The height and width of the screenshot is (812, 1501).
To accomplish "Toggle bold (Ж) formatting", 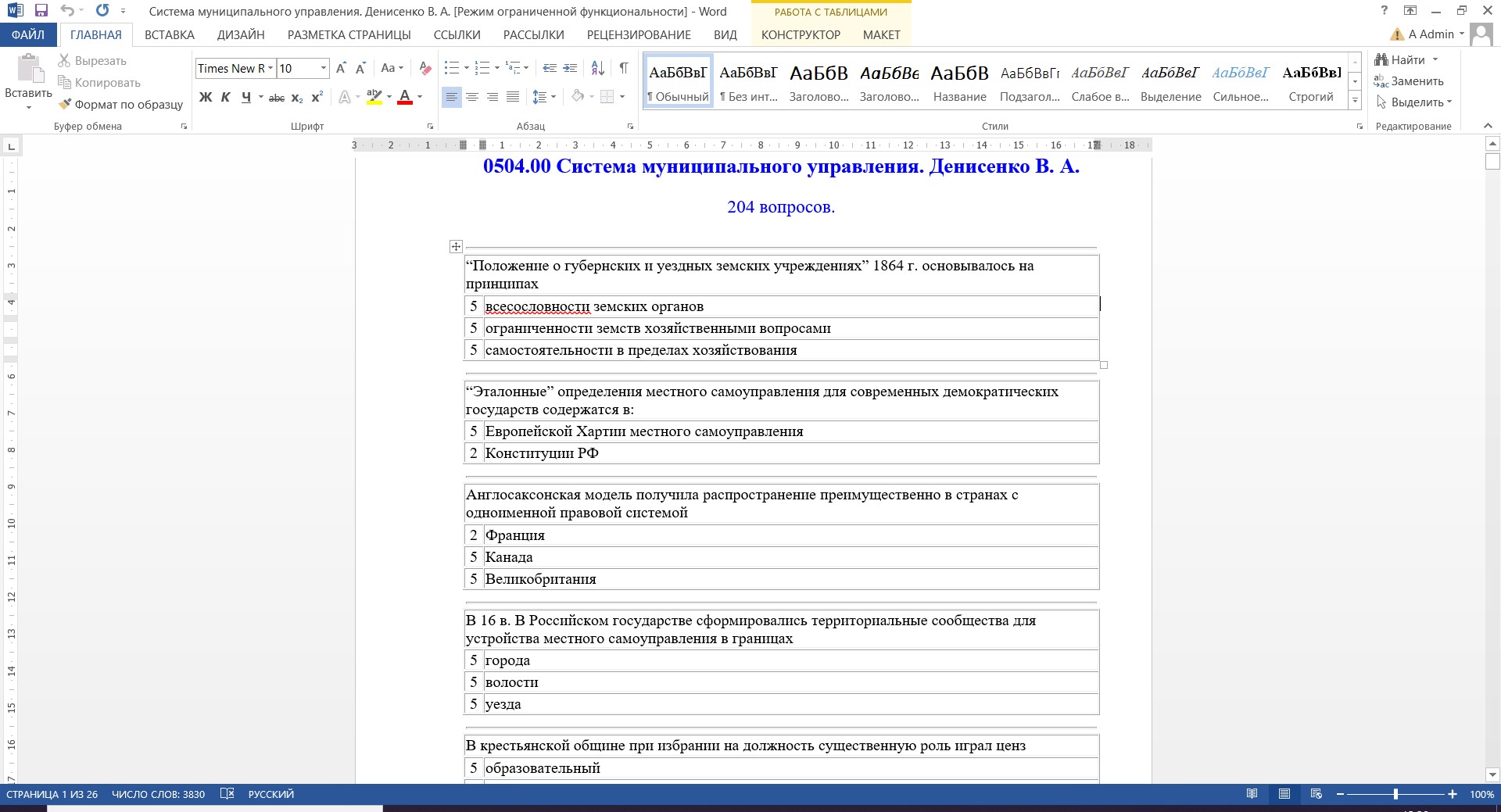I will click(206, 97).
